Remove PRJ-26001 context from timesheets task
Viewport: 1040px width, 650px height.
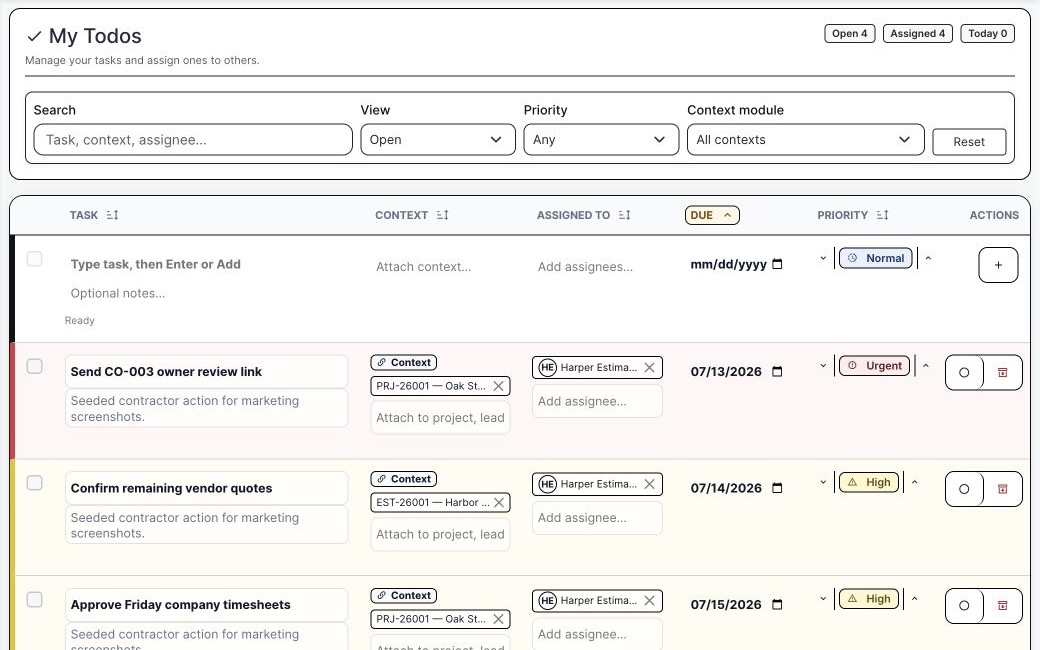pos(498,619)
